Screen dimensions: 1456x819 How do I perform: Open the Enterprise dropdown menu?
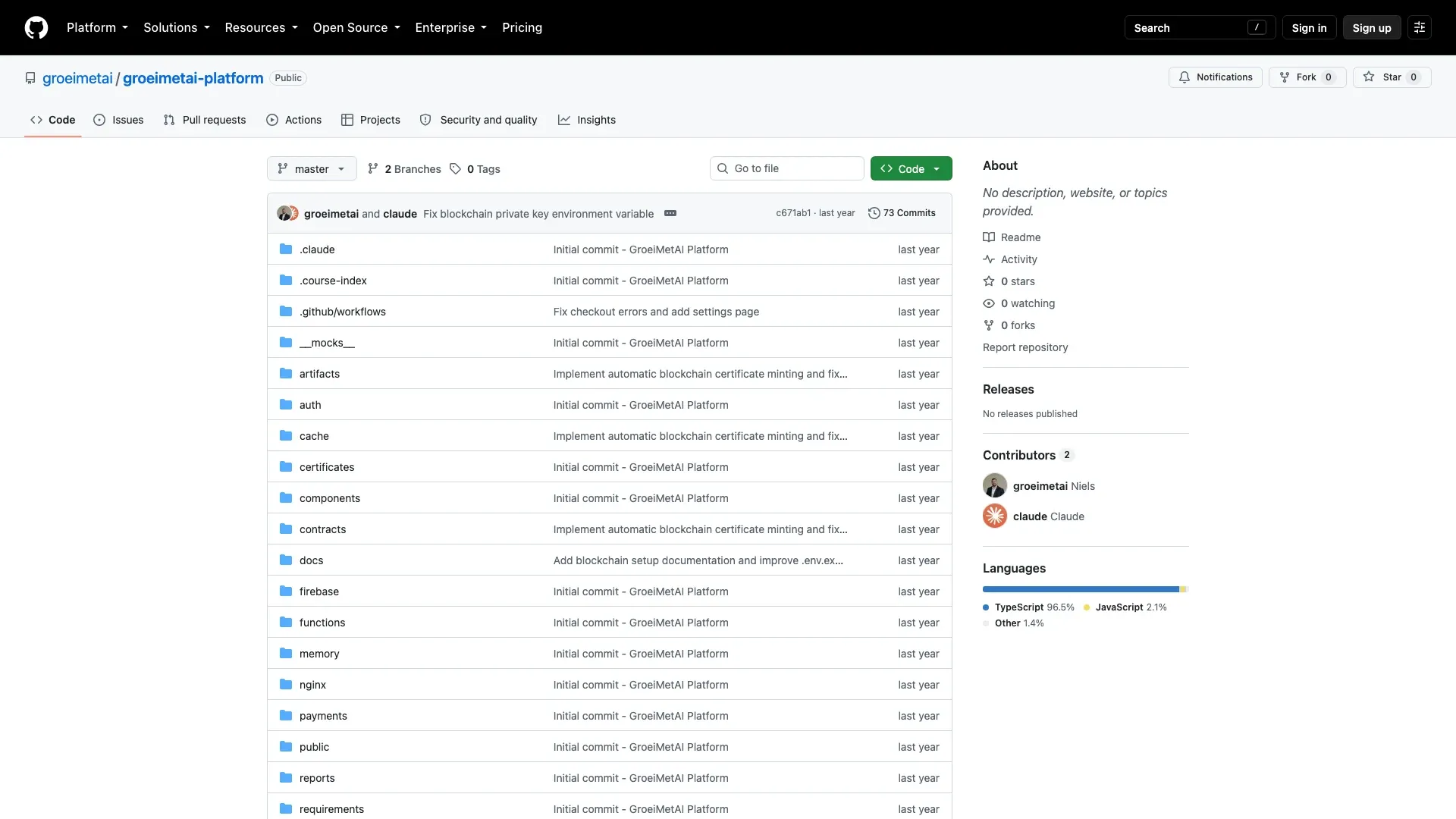click(x=451, y=27)
